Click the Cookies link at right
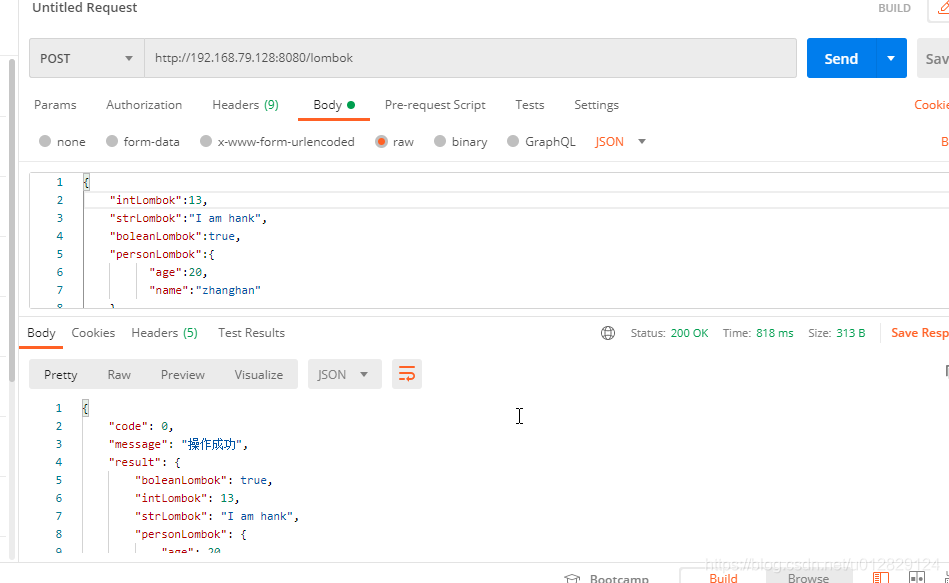Viewport: 949px width, 583px height. point(931,105)
